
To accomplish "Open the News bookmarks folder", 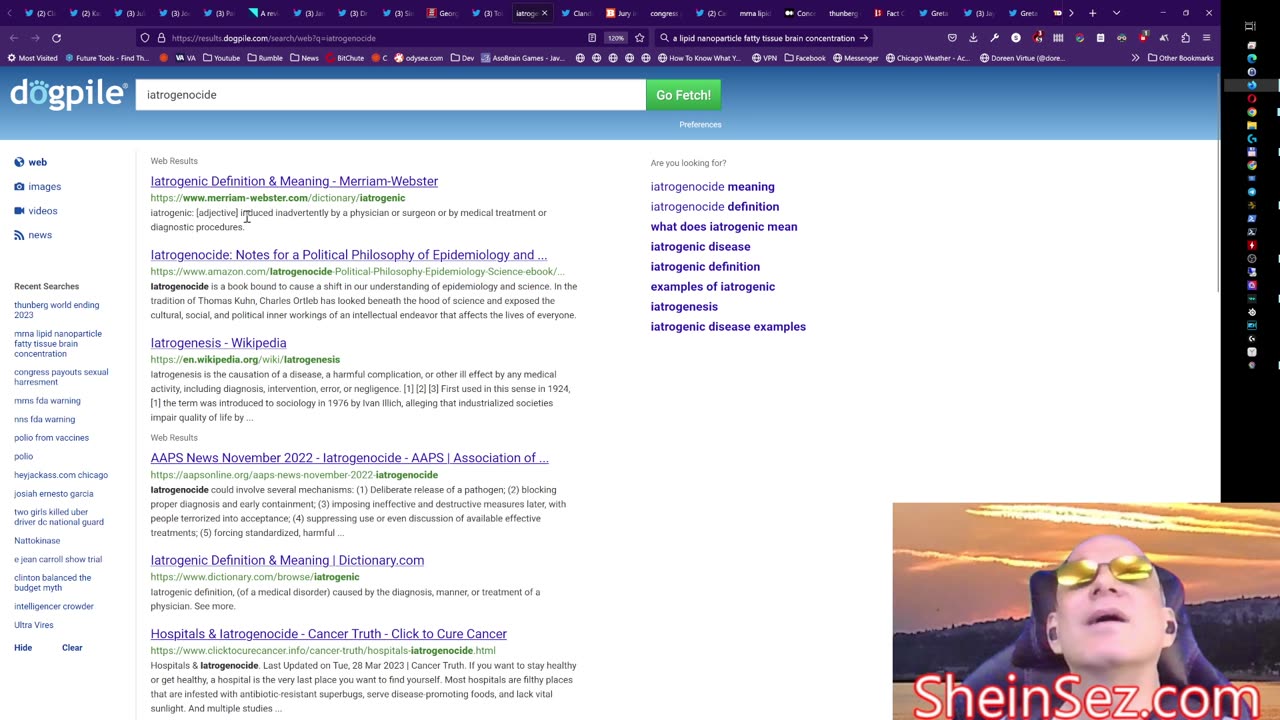I will click(x=304, y=58).
